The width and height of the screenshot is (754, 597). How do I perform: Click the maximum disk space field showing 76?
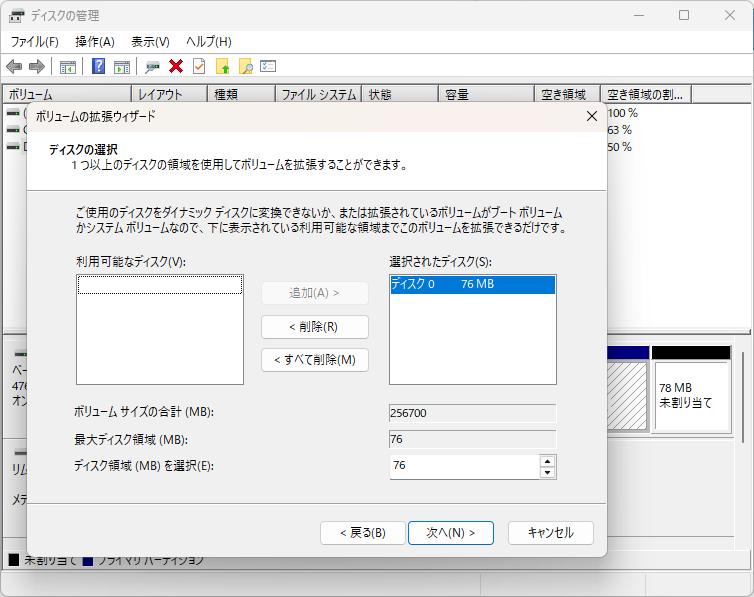click(473, 439)
